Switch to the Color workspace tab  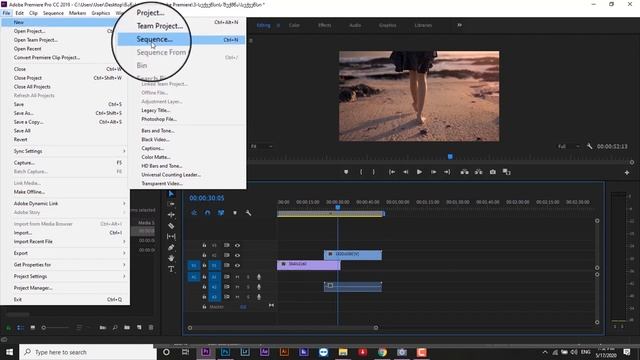pyautogui.click(x=294, y=25)
